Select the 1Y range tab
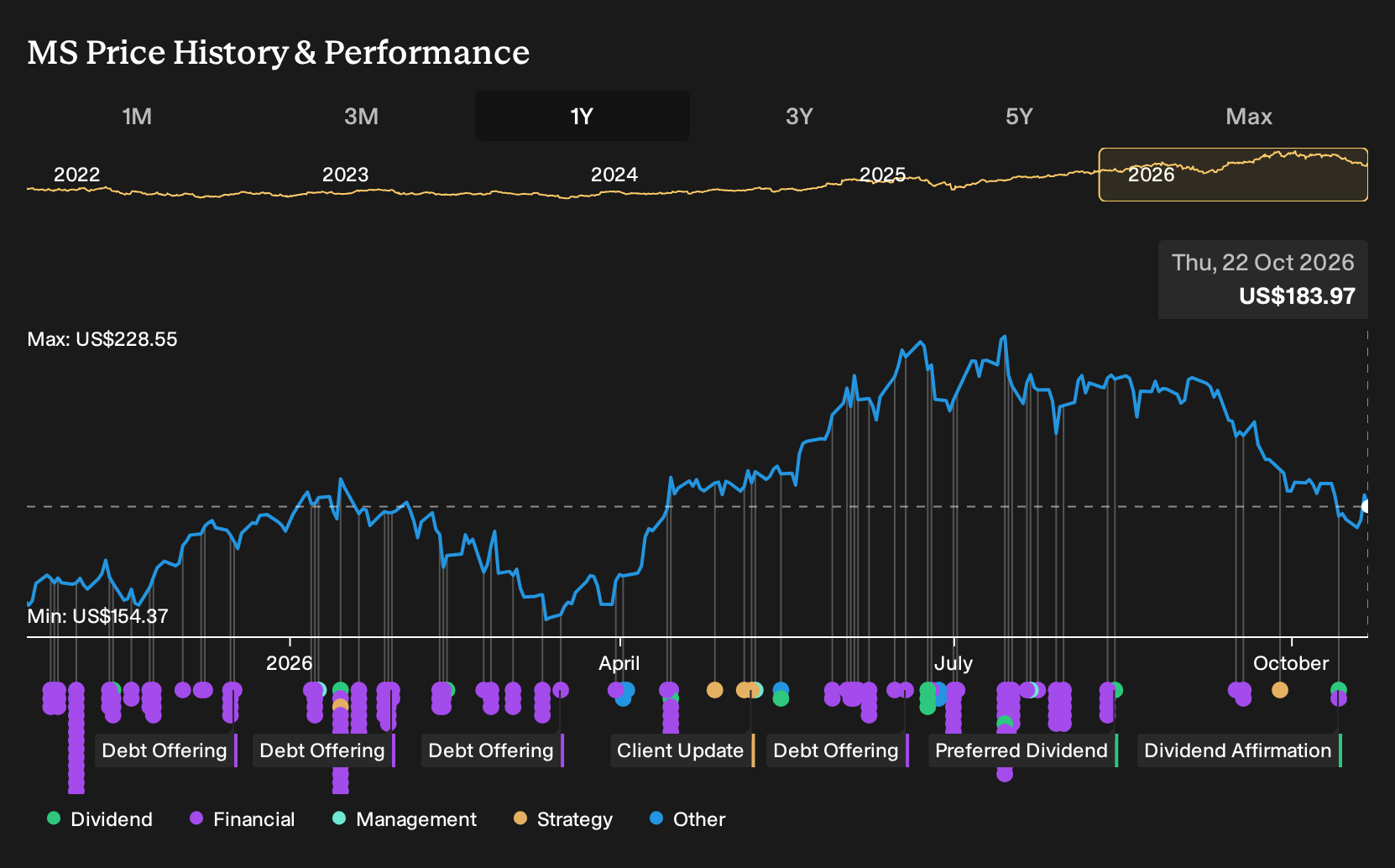 (583, 116)
